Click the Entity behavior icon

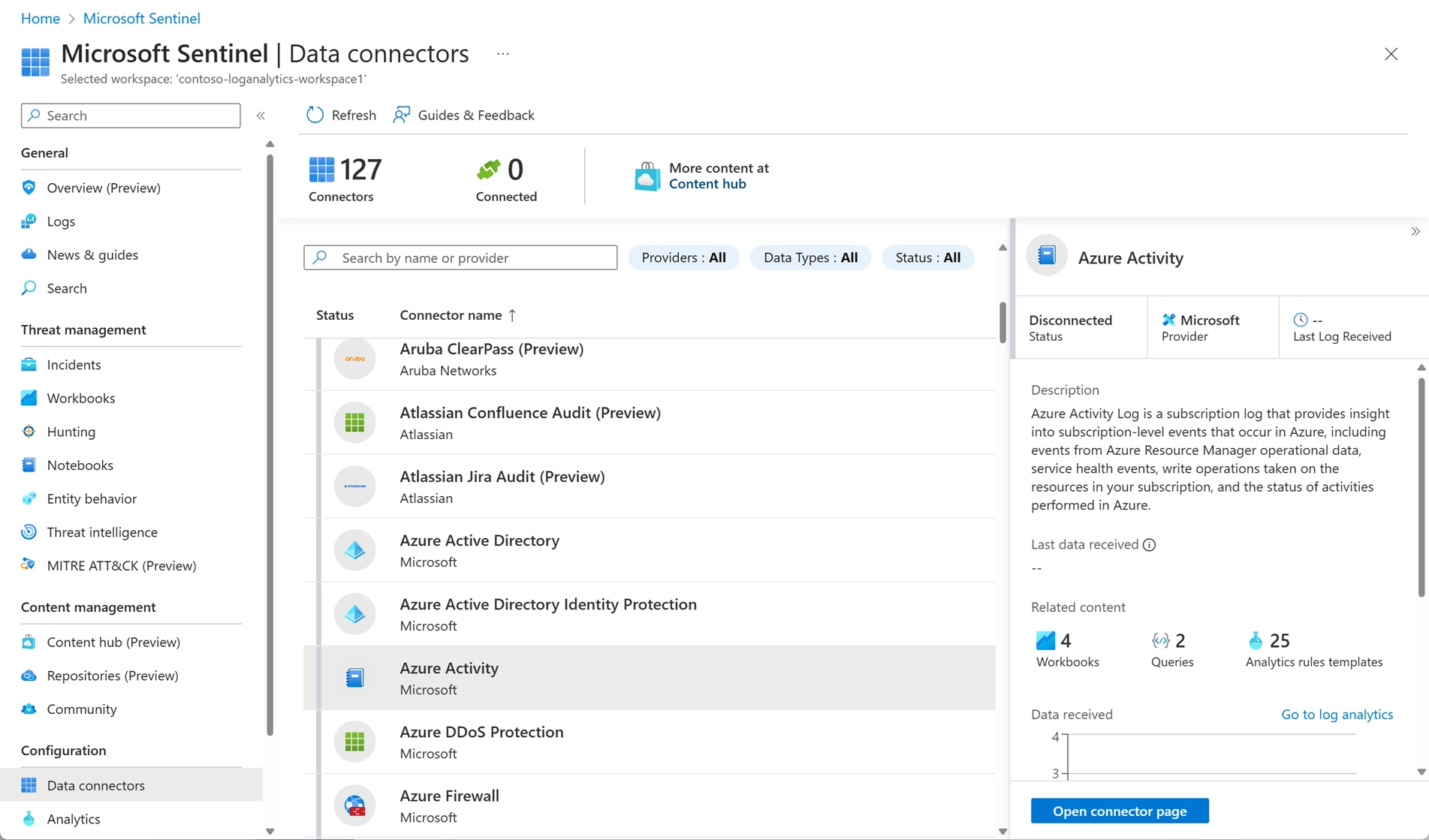[x=29, y=498]
